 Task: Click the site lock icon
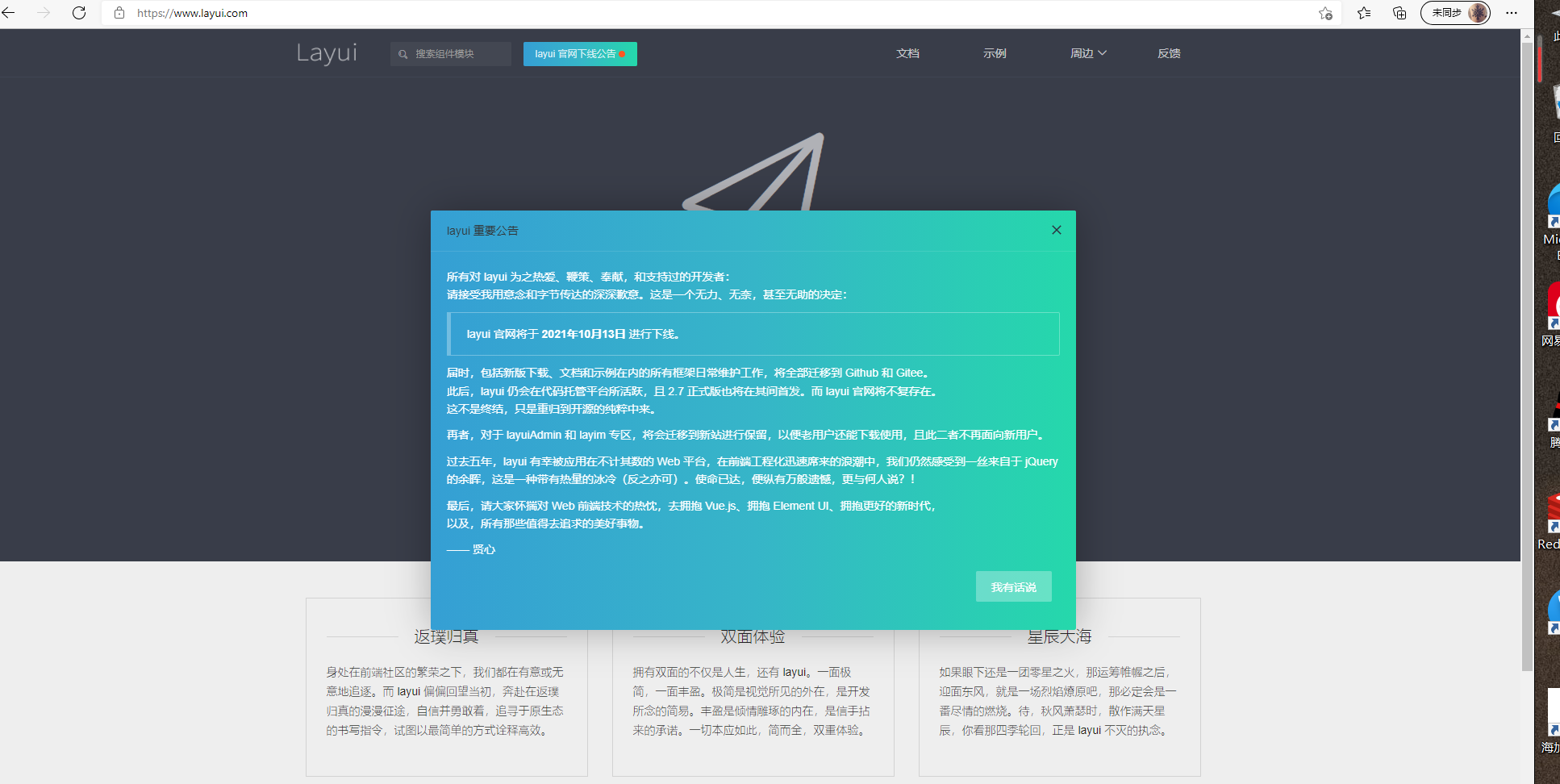click(119, 13)
